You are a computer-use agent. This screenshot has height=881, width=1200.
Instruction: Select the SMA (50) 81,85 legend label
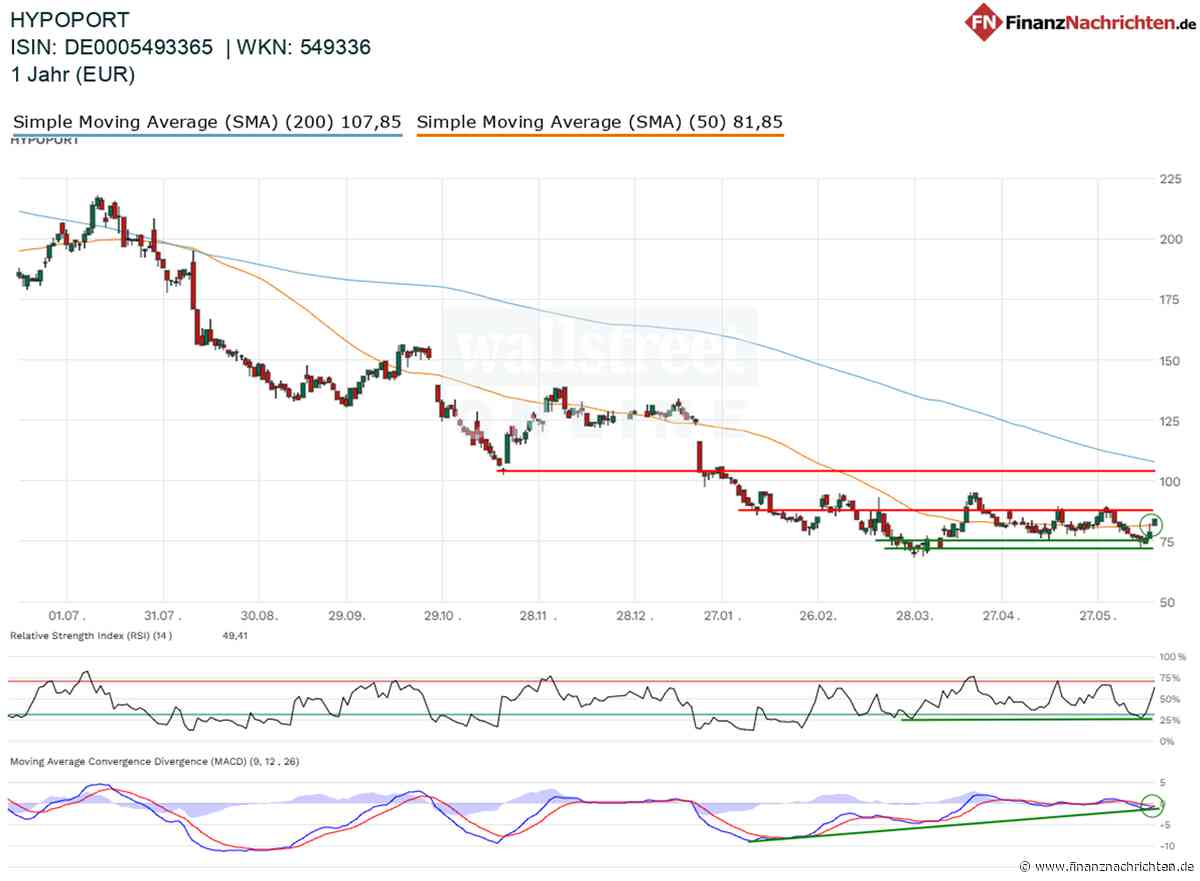coord(600,122)
